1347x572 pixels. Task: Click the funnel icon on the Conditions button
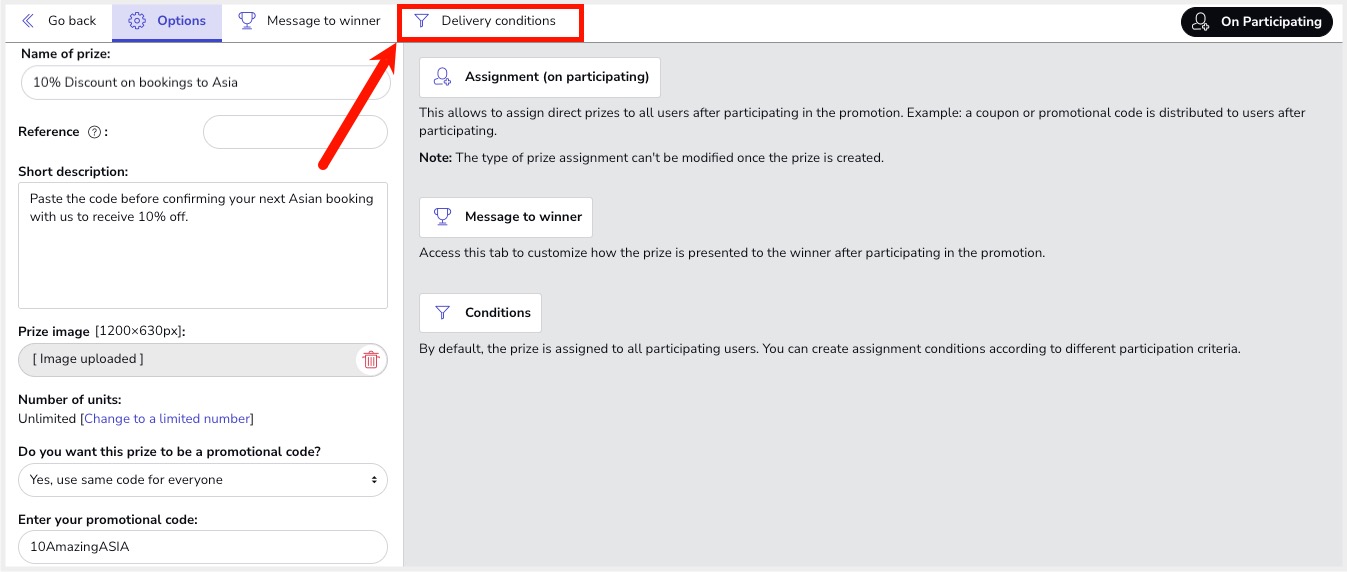pyautogui.click(x=442, y=313)
